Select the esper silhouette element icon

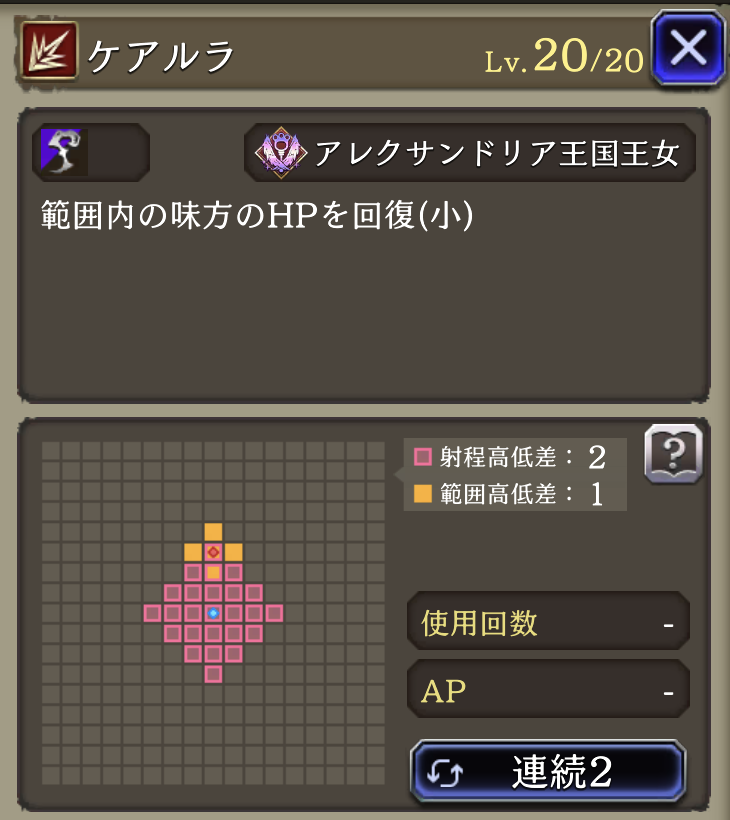(64, 152)
